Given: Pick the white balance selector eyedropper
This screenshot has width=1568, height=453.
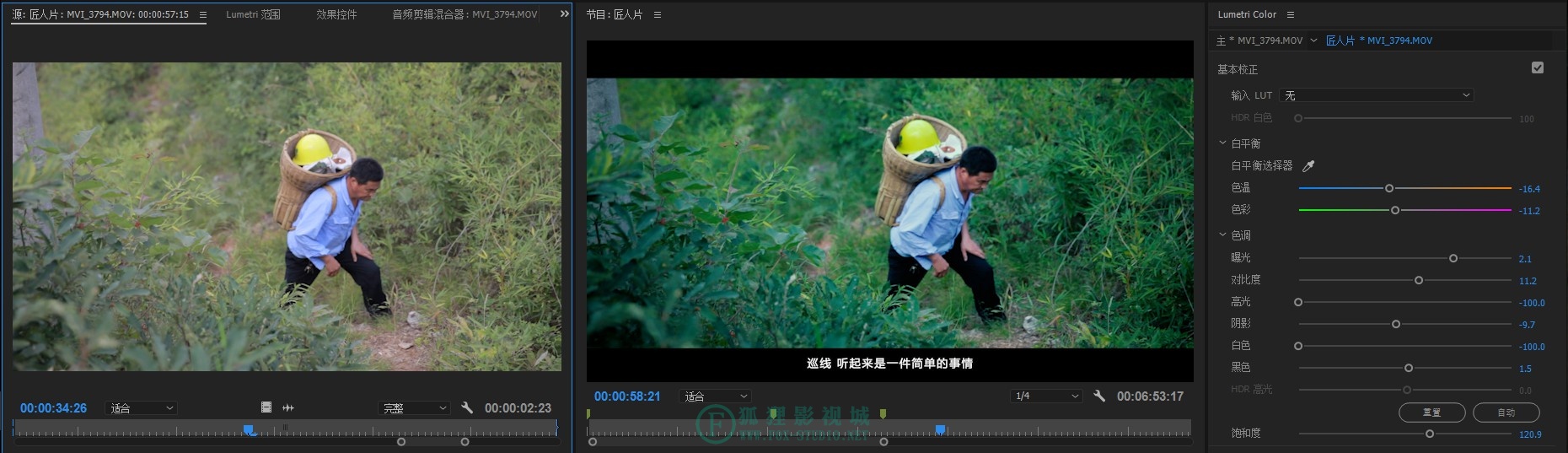Looking at the screenshot, I should click(1308, 165).
